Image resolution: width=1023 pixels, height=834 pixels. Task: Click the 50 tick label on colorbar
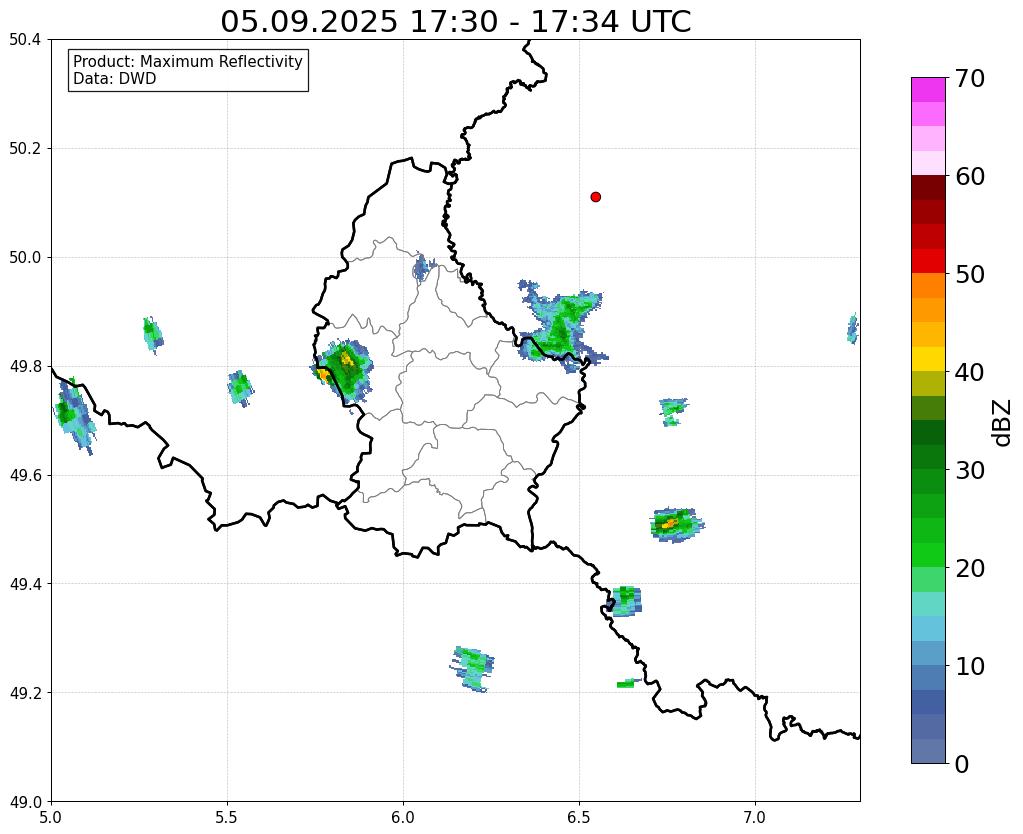969,274
